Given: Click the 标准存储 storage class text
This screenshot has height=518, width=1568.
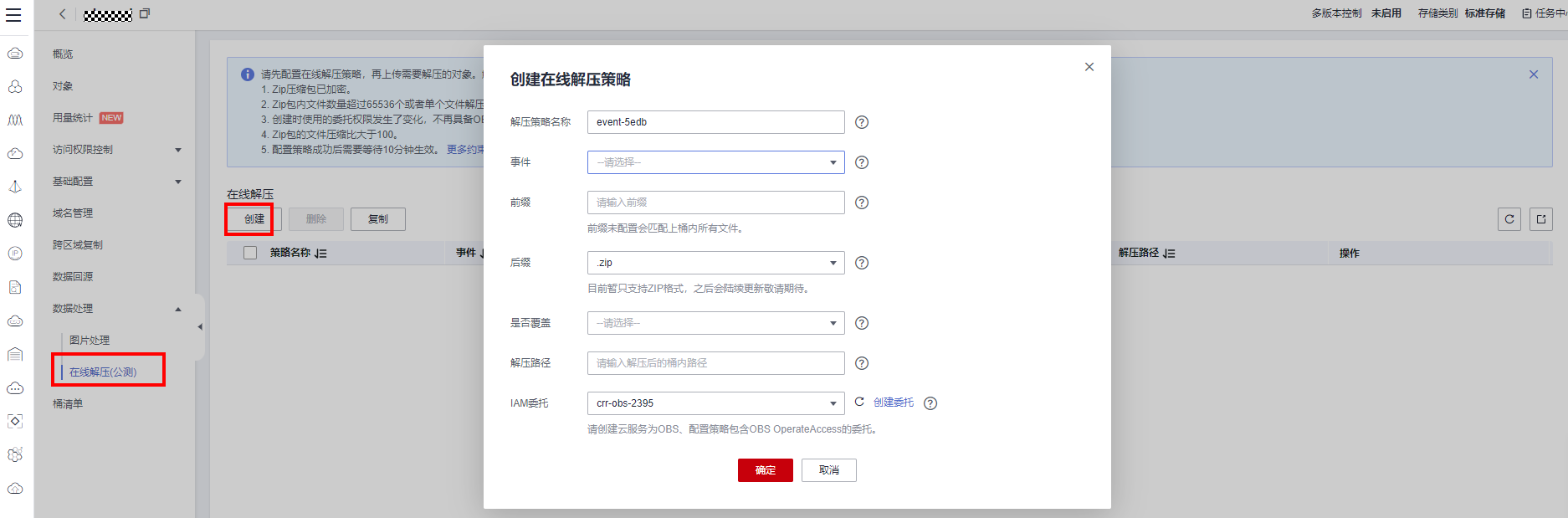Looking at the screenshot, I should coord(1485,13).
